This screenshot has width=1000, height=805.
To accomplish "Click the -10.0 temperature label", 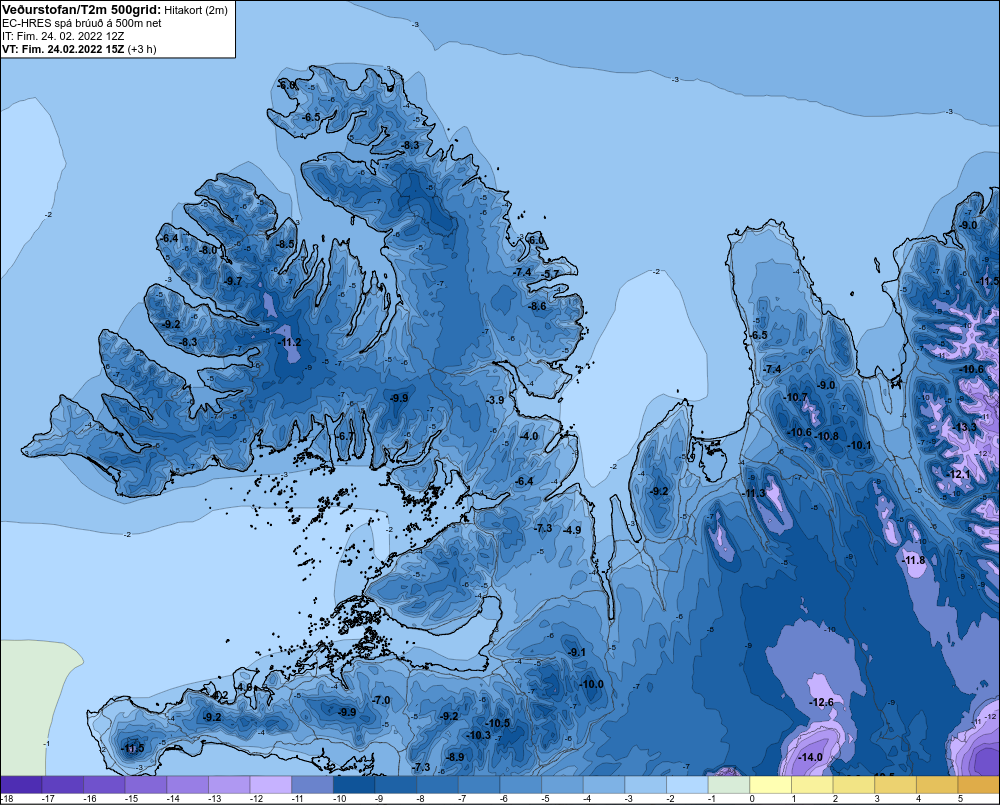I will point(591,684).
